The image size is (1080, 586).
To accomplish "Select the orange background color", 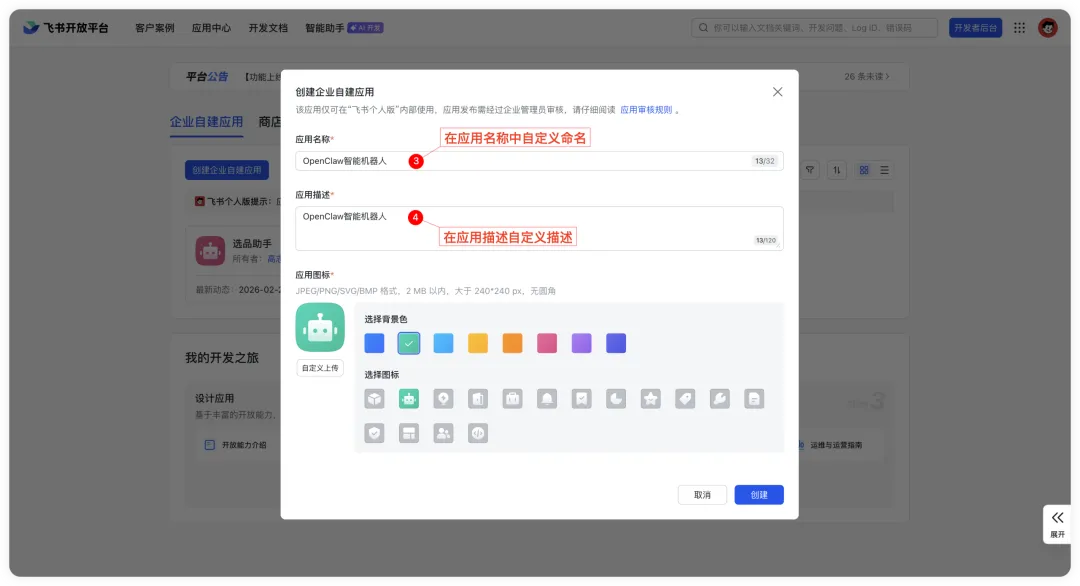I will (512, 343).
